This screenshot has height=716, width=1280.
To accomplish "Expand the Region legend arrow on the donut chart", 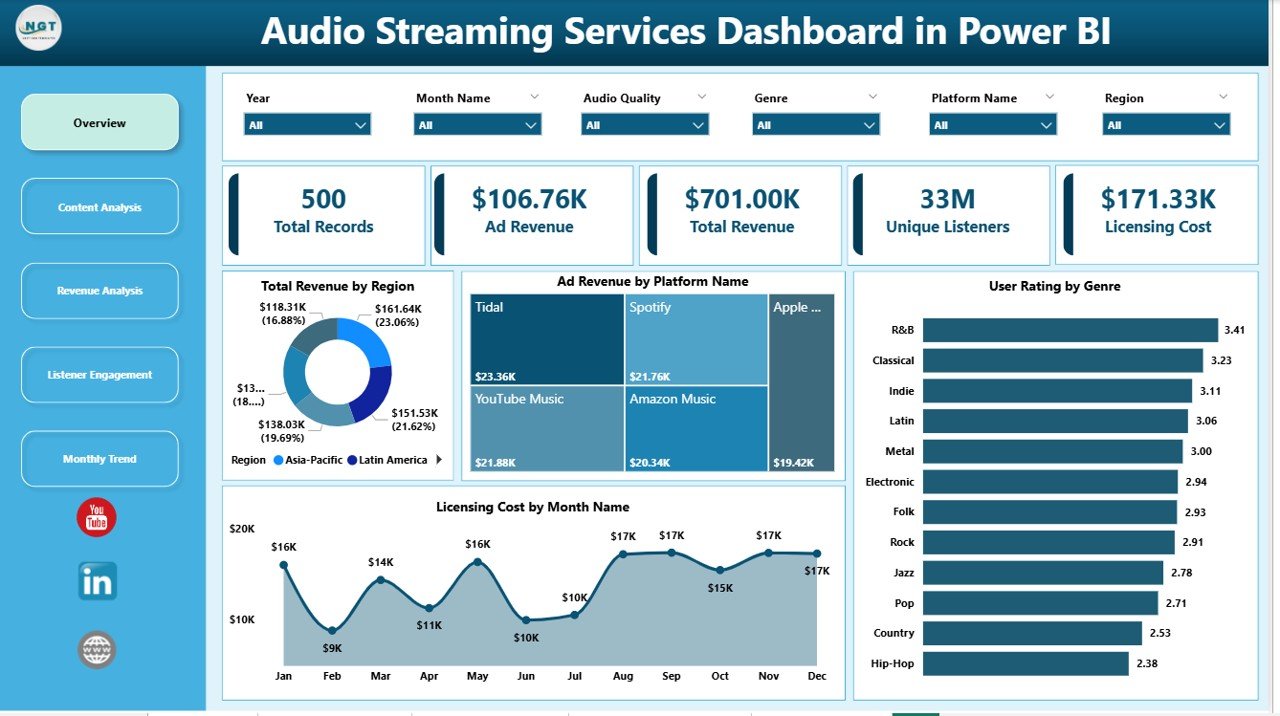I will pos(439,460).
